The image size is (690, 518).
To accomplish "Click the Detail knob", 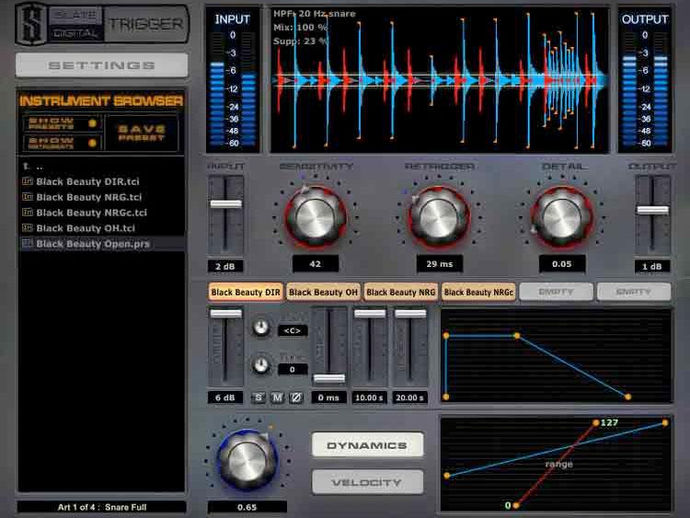I will coord(562,217).
